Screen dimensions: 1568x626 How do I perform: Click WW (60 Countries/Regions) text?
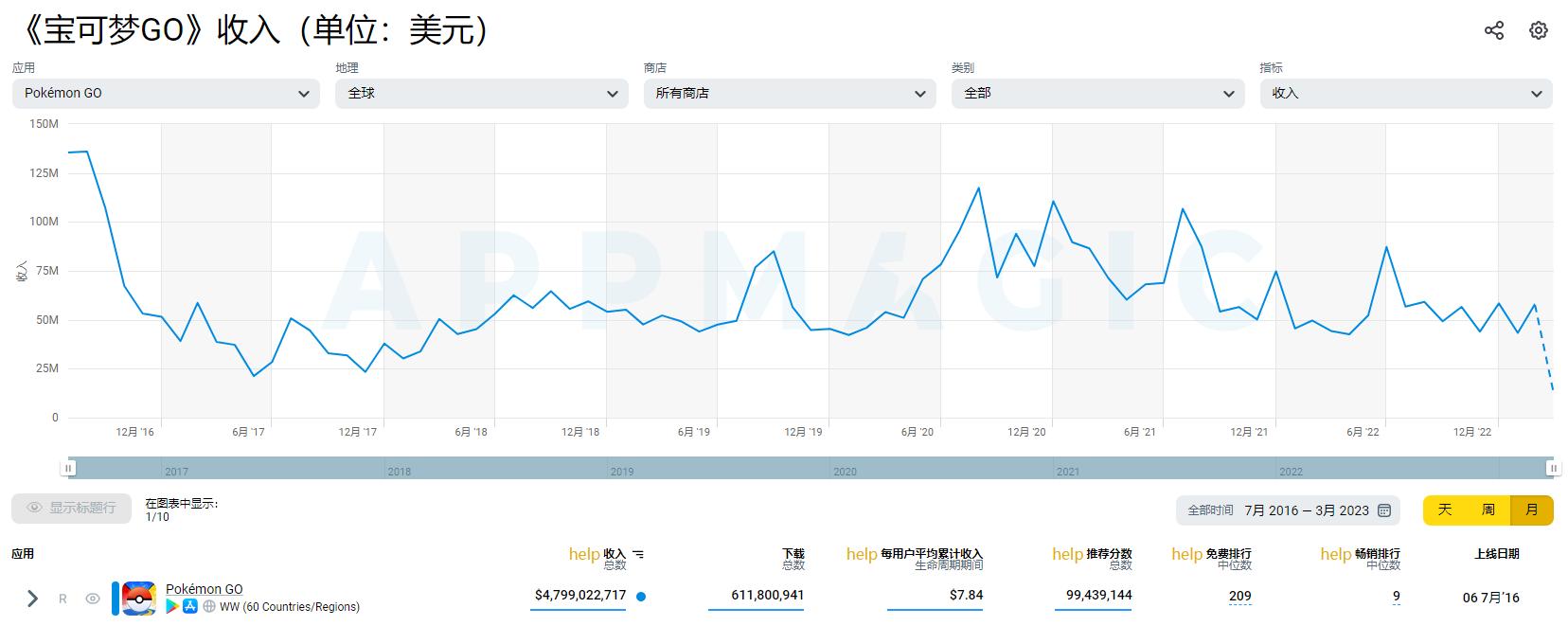point(290,607)
